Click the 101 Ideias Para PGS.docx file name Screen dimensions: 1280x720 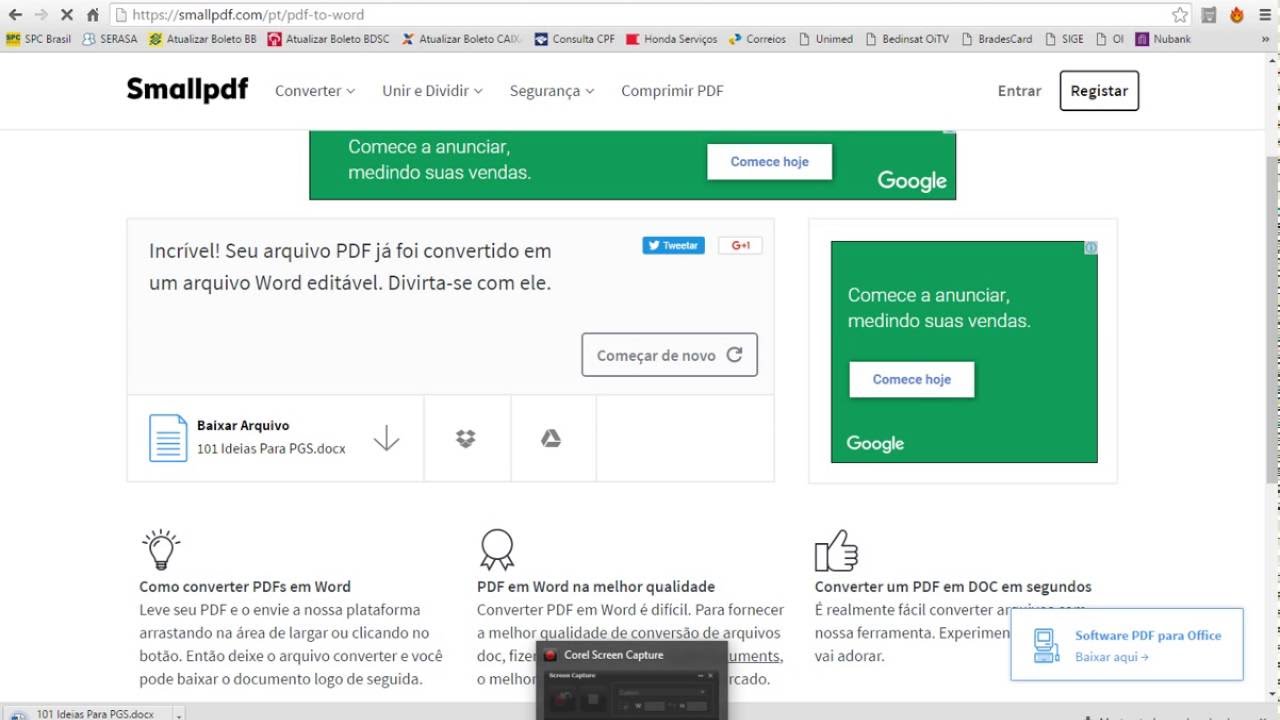click(x=271, y=449)
